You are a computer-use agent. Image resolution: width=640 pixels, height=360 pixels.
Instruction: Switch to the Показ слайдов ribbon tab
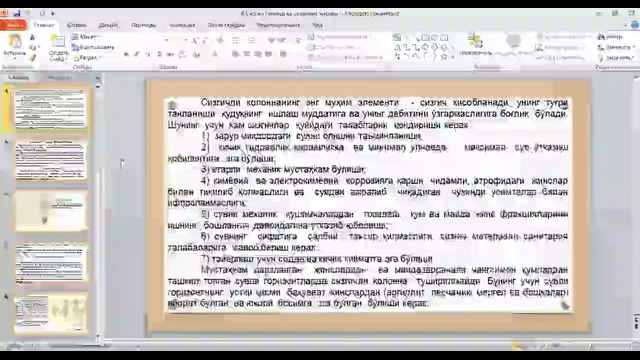pyautogui.click(x=226, y=25)
